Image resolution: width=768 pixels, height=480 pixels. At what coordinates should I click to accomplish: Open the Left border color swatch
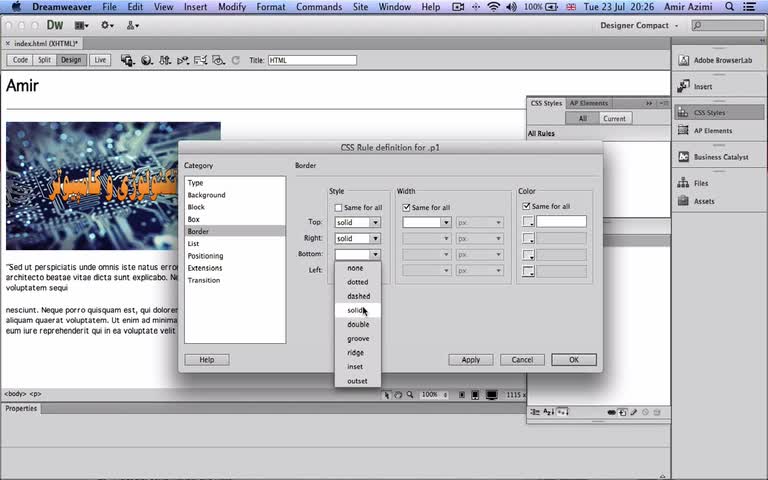click(x=528, y=271)
